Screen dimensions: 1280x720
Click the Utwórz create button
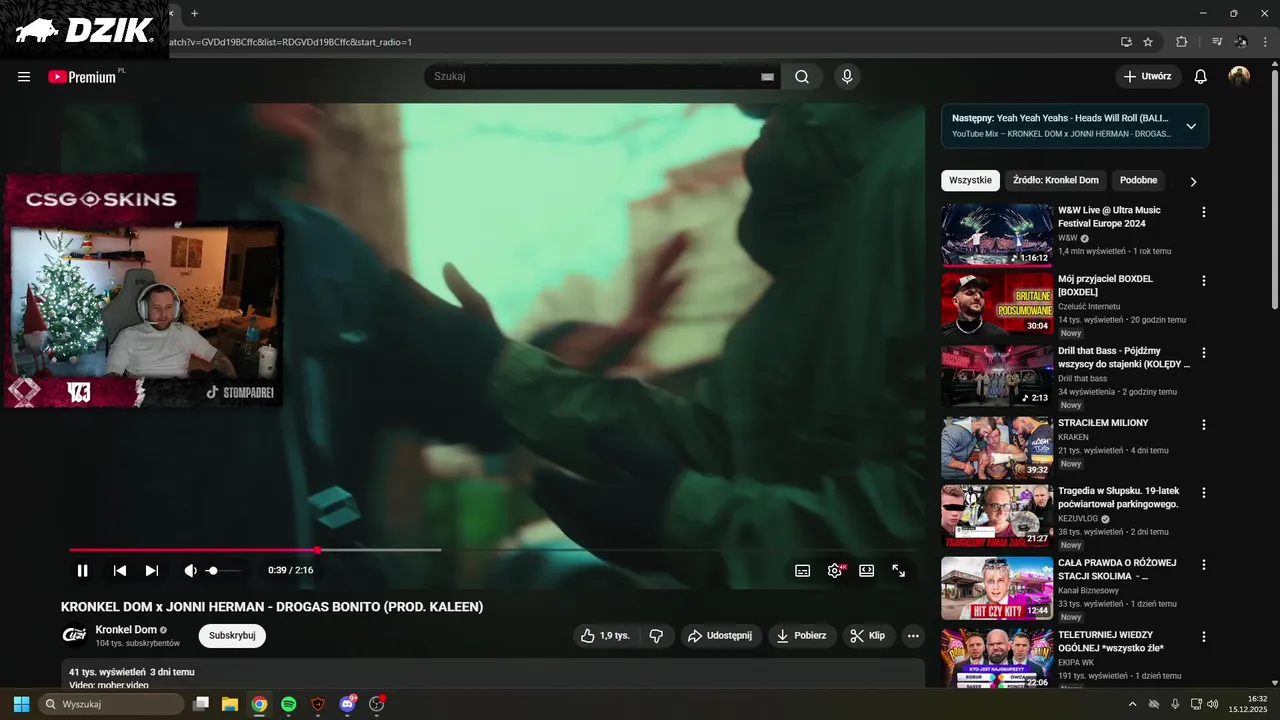coord(1148,77)
